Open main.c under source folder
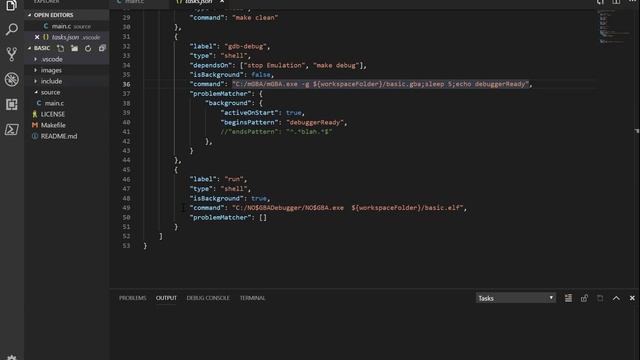640x360 pixels. click(54, 103)
